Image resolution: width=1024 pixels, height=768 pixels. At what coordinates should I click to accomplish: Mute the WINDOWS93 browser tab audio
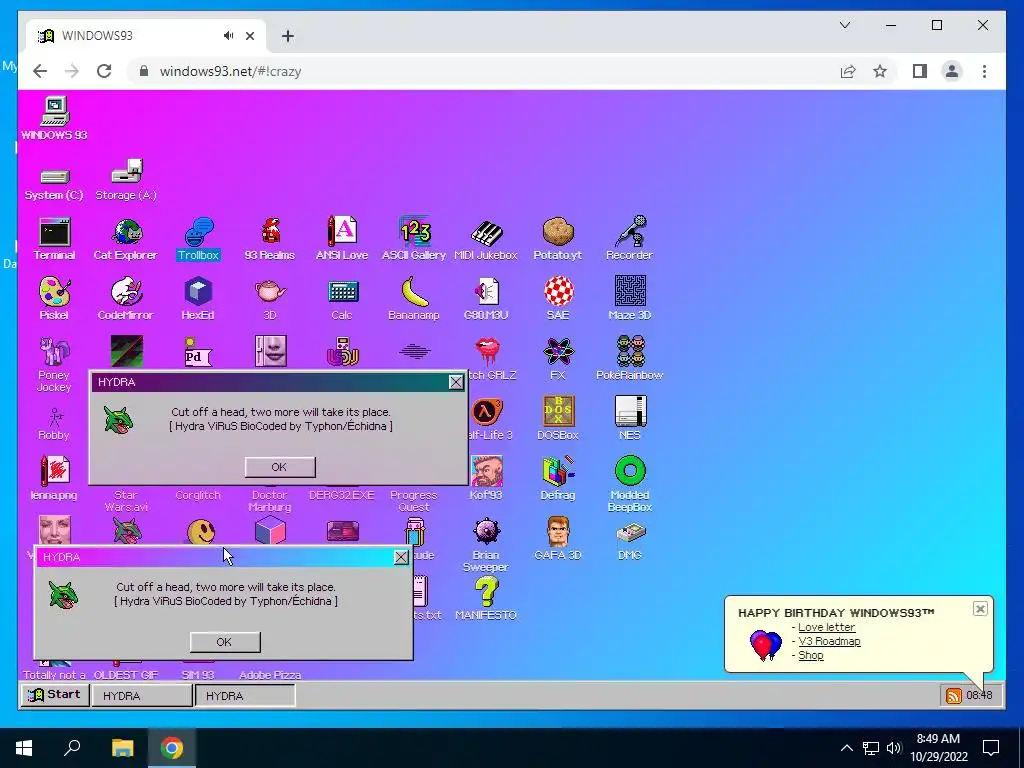coord(228,36)
